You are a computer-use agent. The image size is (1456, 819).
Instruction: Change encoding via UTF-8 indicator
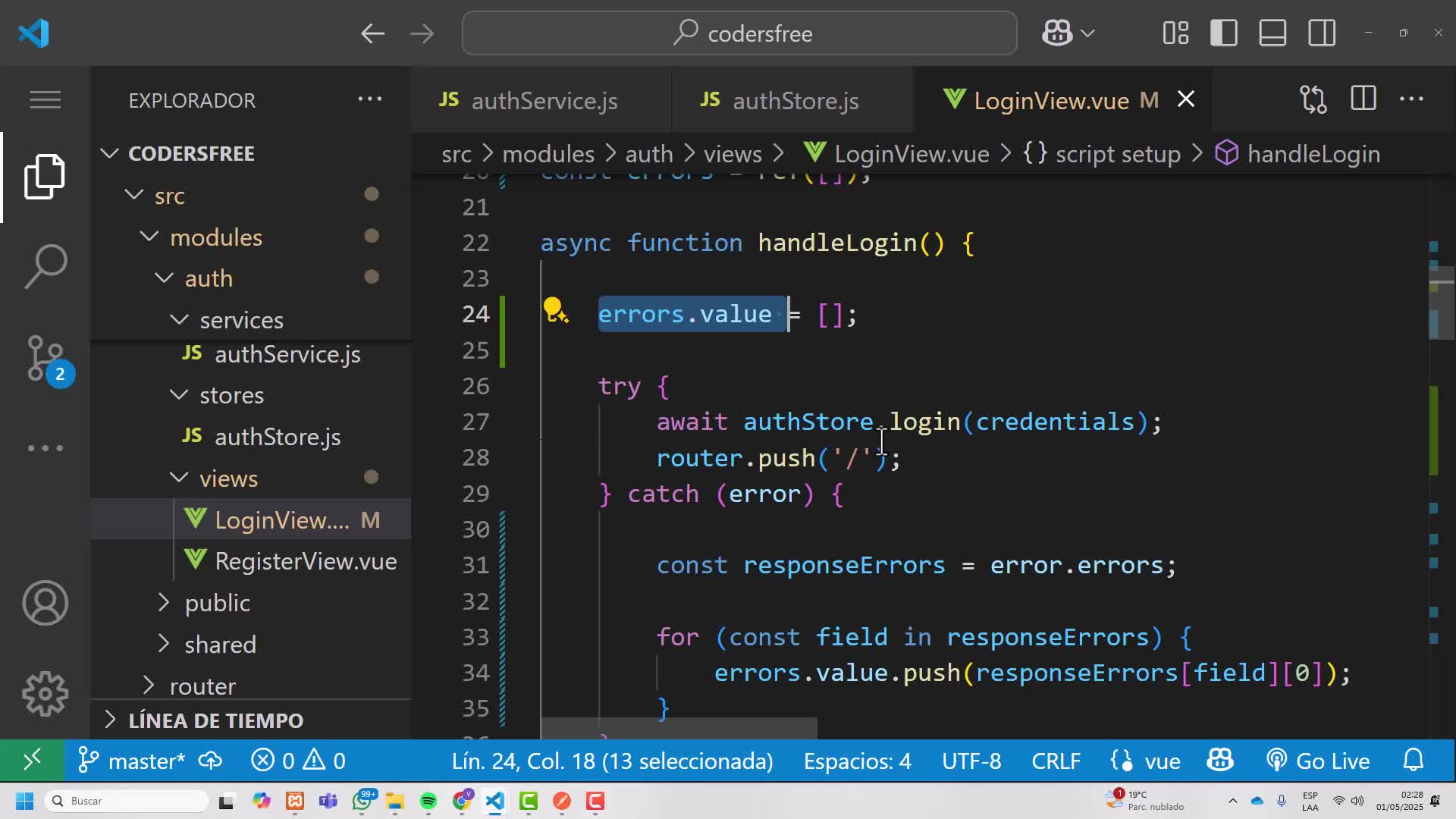(971, 761)
